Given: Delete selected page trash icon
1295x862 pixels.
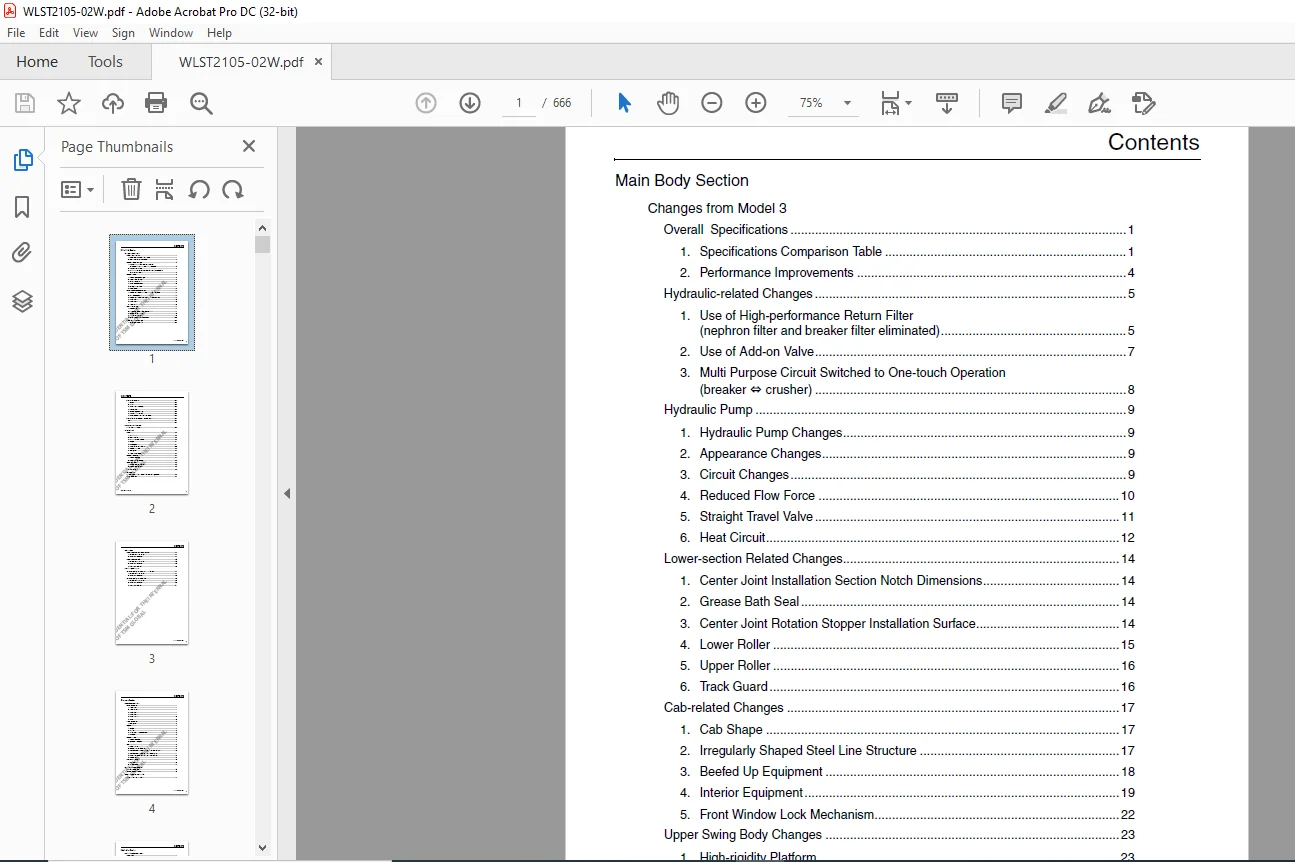Looking at the screenshot, I should point(131,189).
